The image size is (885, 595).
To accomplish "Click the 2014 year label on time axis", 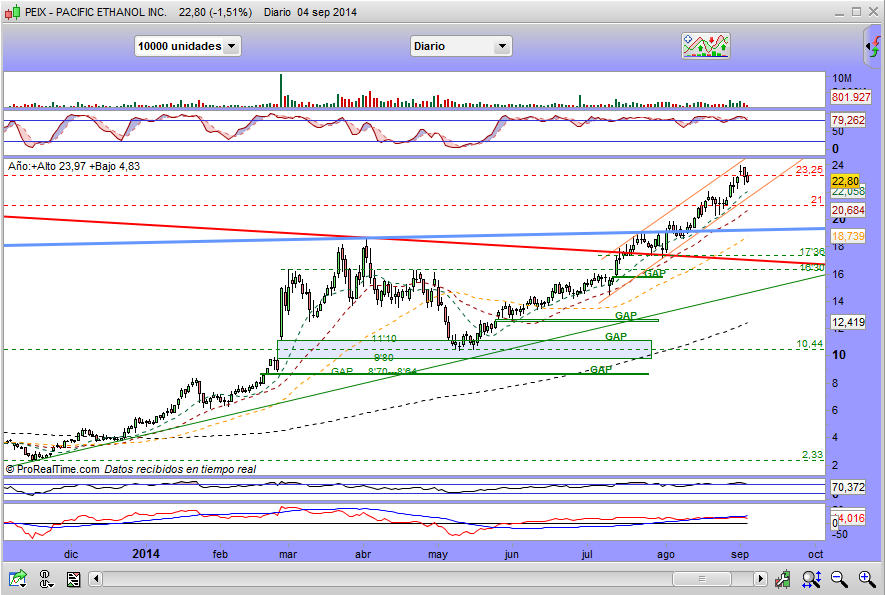I will click(146, 554).
